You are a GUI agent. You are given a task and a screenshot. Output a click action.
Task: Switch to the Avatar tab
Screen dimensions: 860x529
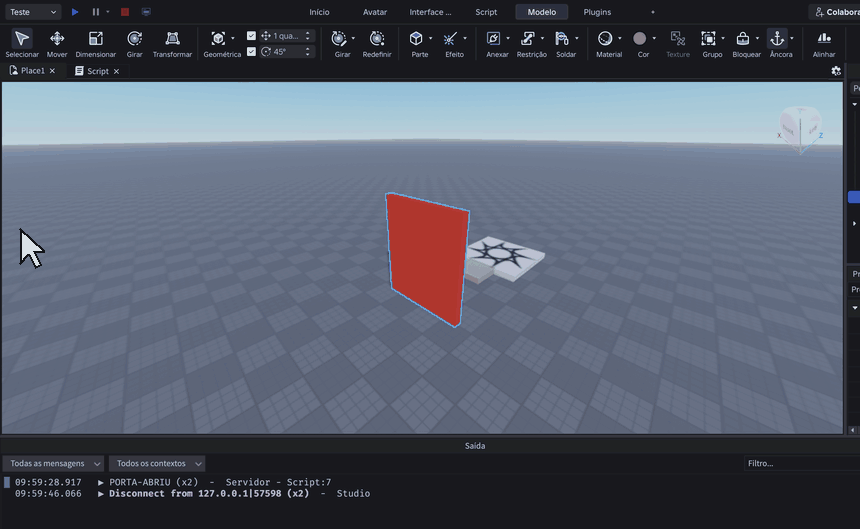[375, 12]
